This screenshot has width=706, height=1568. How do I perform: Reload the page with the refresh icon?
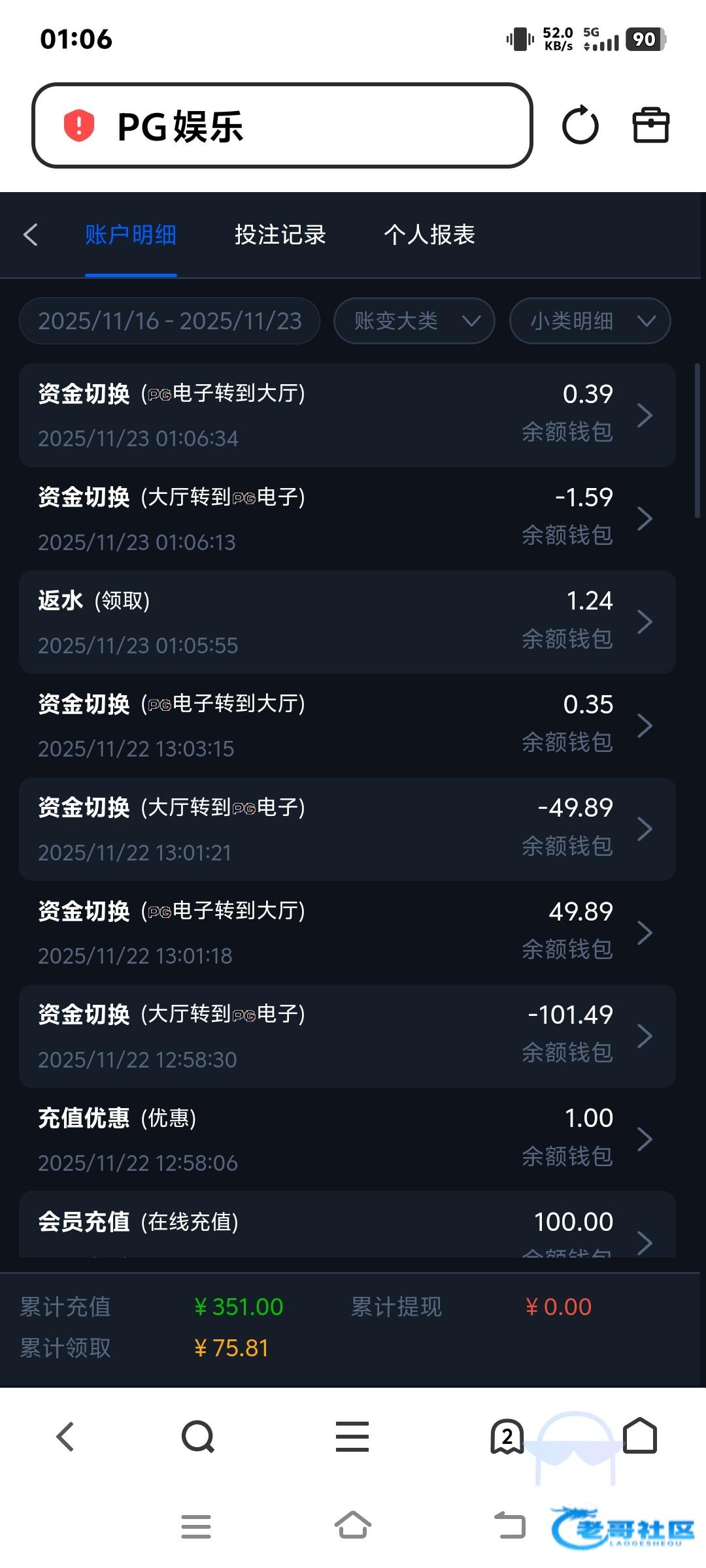[580, 125]
